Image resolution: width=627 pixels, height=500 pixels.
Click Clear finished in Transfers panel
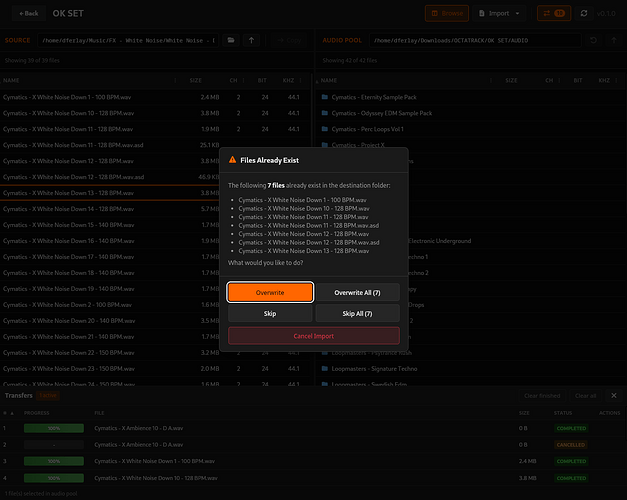point(542,396)
